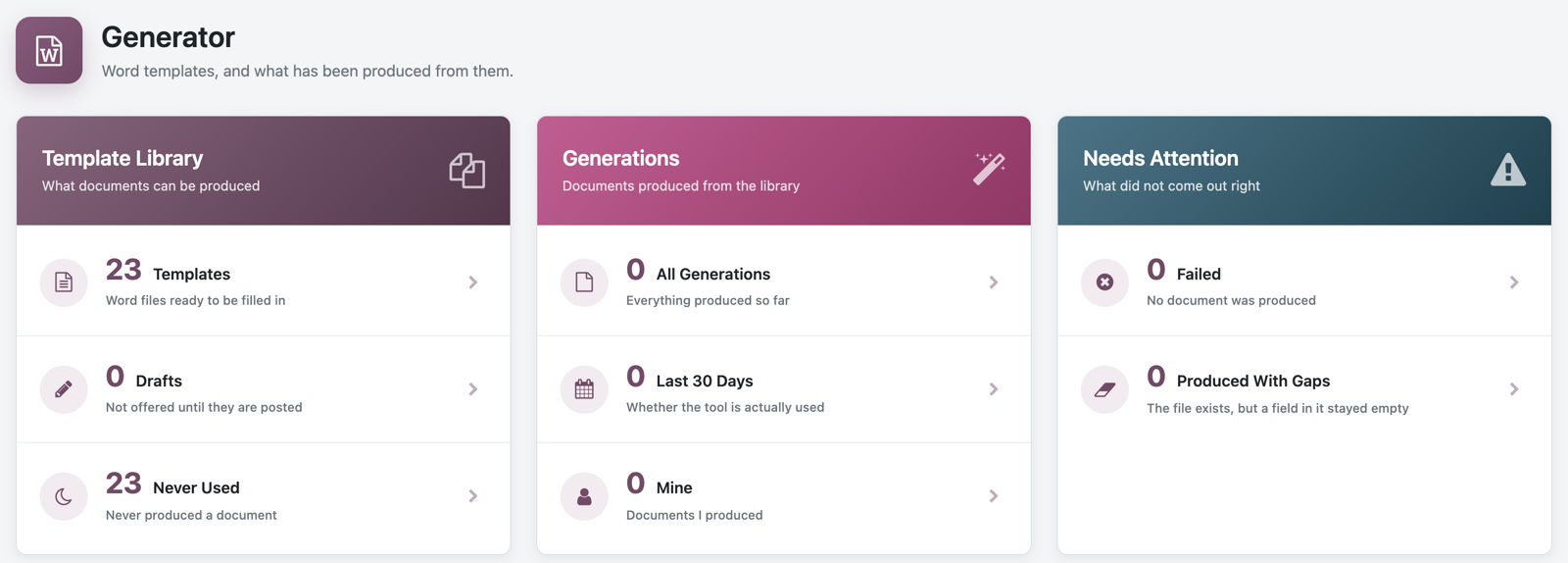Image resolution: width=1568 pixels, height=563 pixels.
Task: Click 'No document was produced' description
Action: point(1231,301)
